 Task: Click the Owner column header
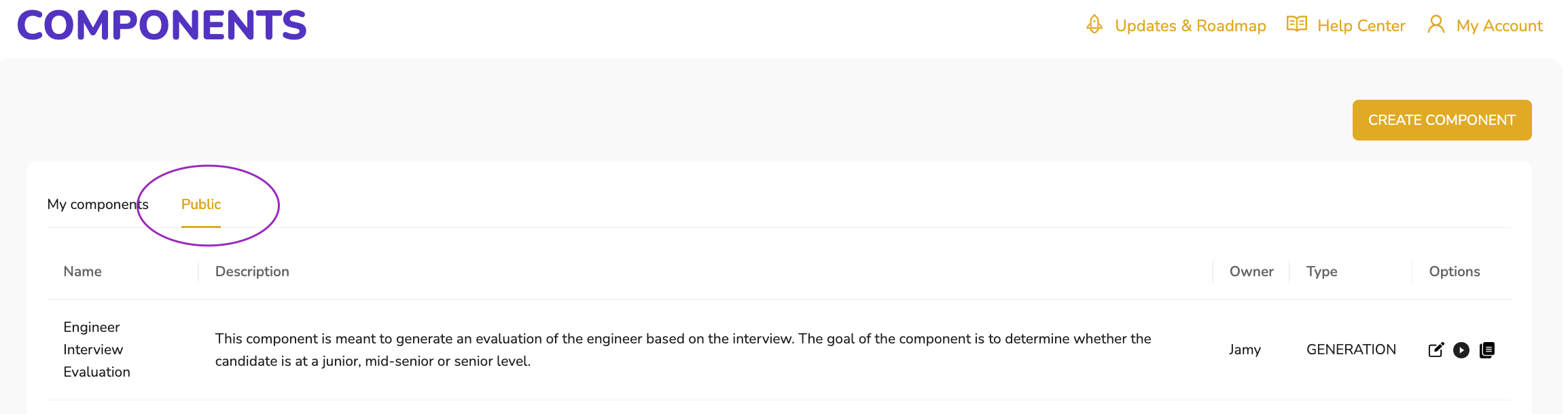click(1251, 271)
